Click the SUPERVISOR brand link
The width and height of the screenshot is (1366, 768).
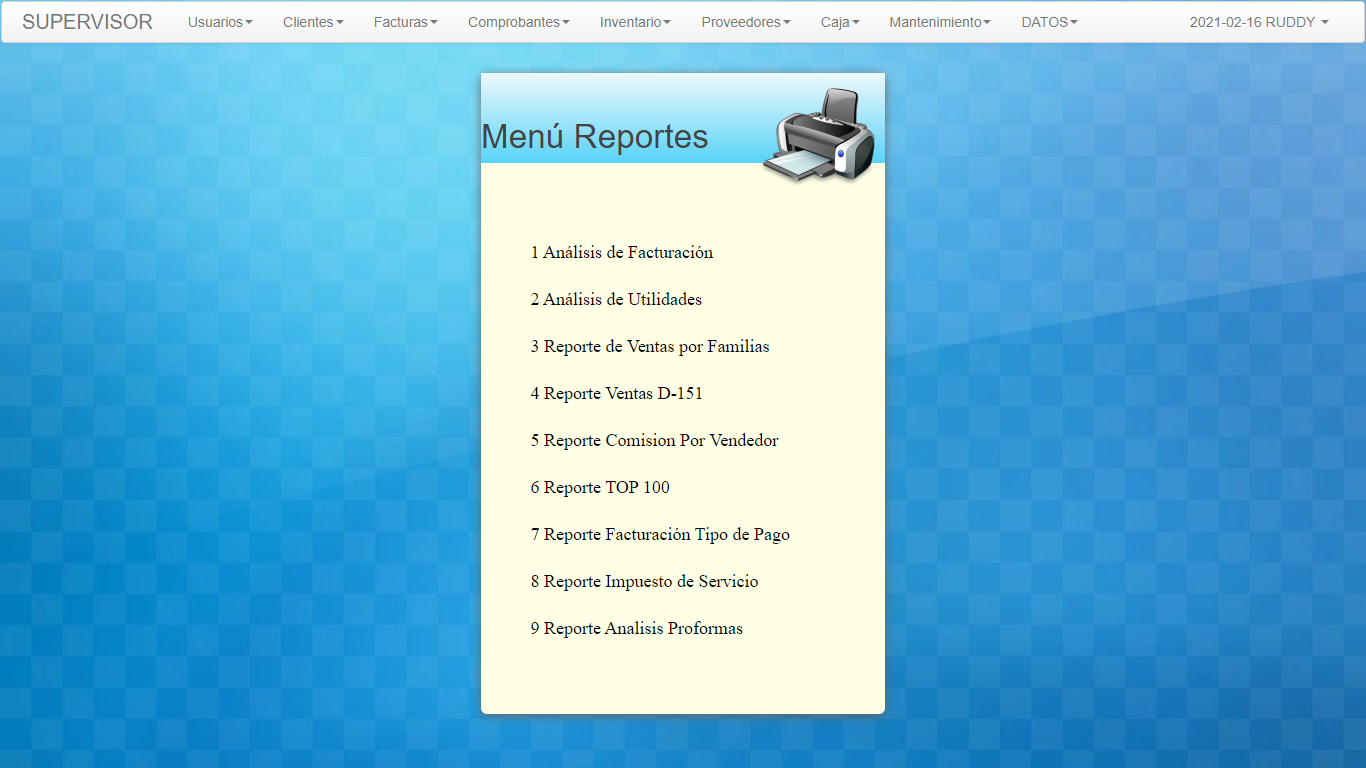(x=87, y=22)
